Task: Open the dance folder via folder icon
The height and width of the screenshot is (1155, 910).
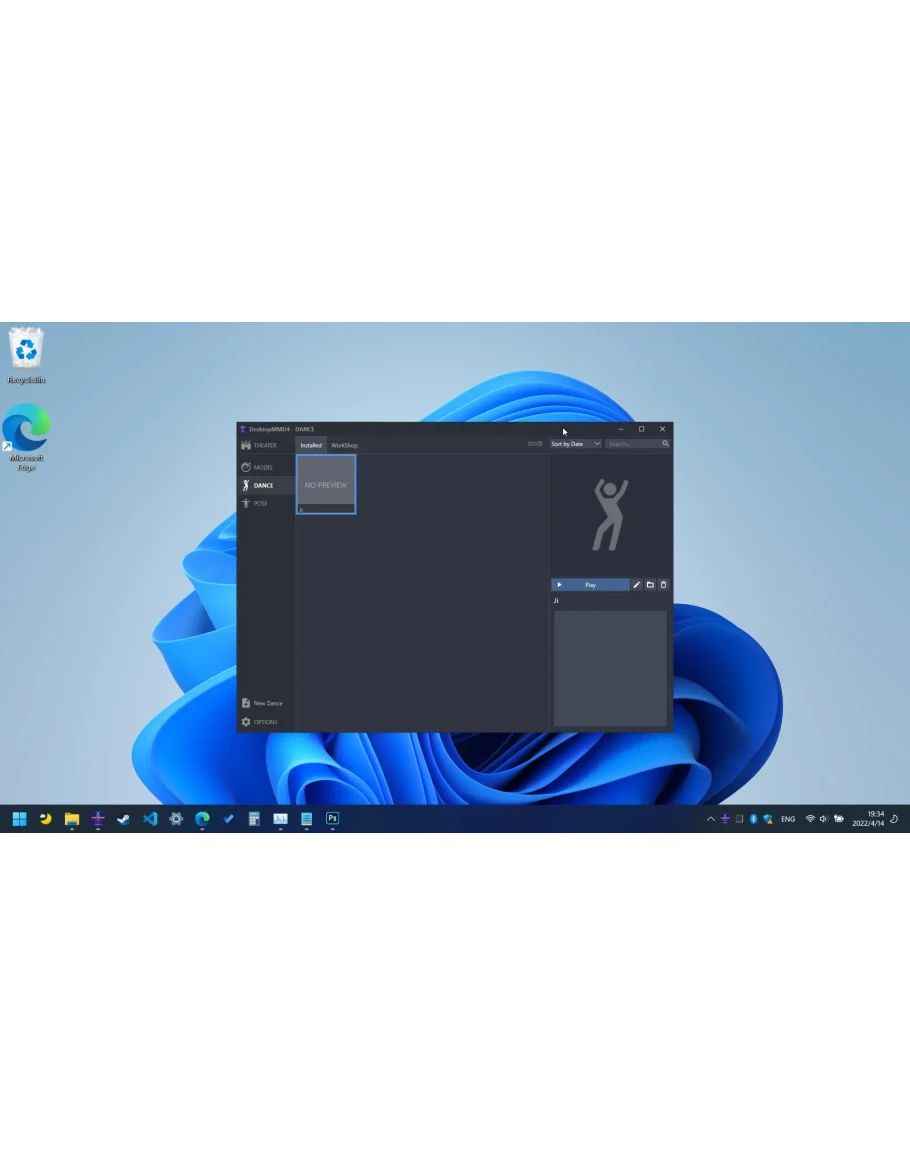Action: click(x=650, y=585)
